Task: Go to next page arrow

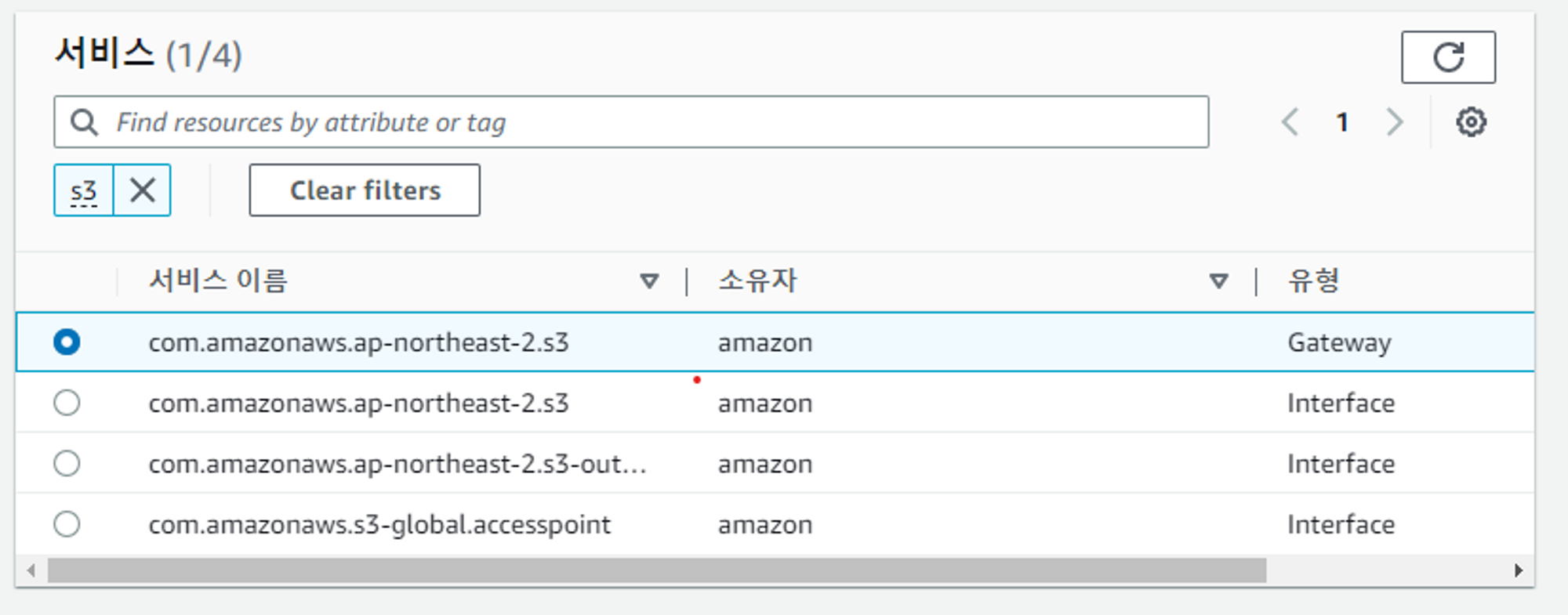Action: coord(1394,122)
